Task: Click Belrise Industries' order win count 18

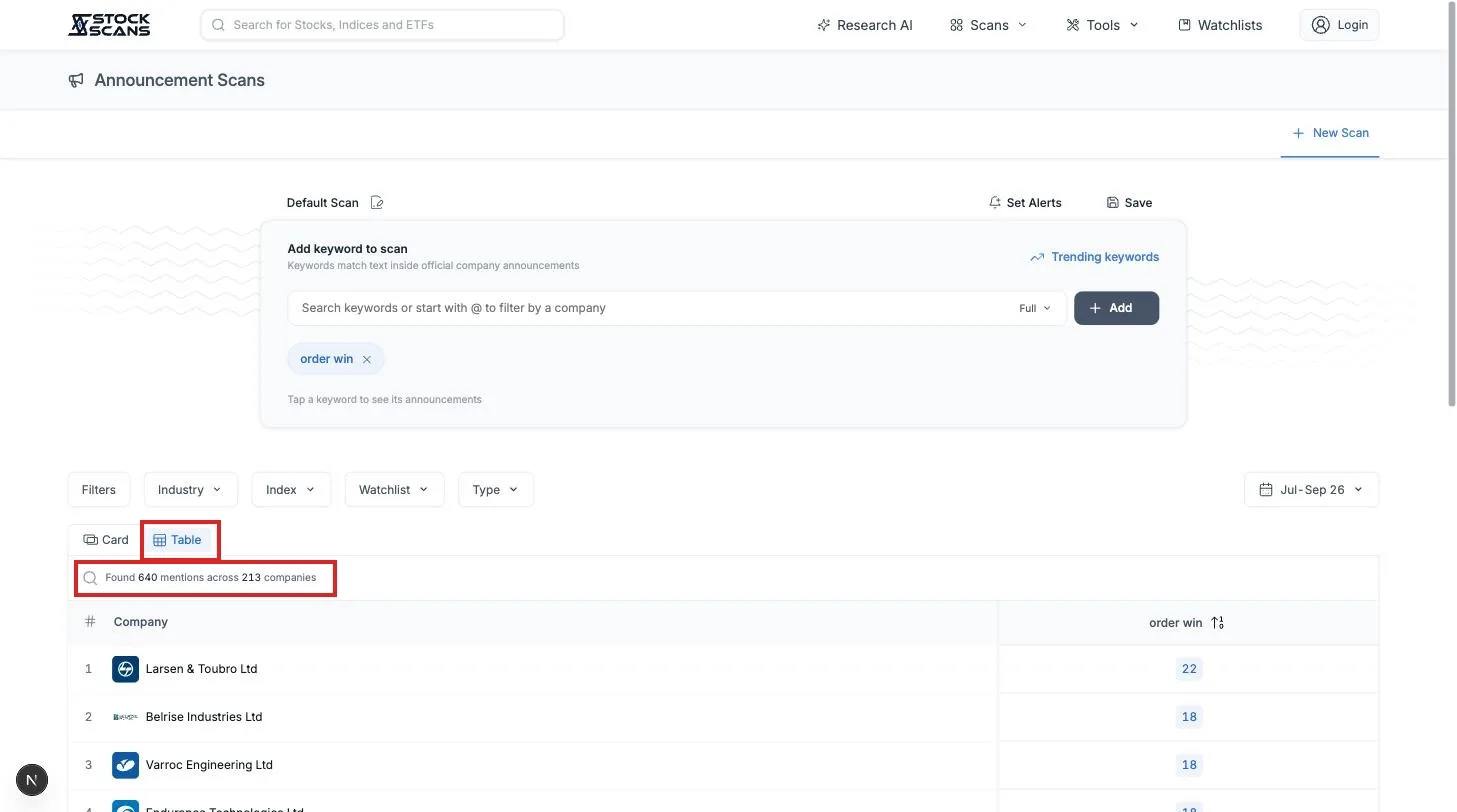Action: click(1189, 717)
